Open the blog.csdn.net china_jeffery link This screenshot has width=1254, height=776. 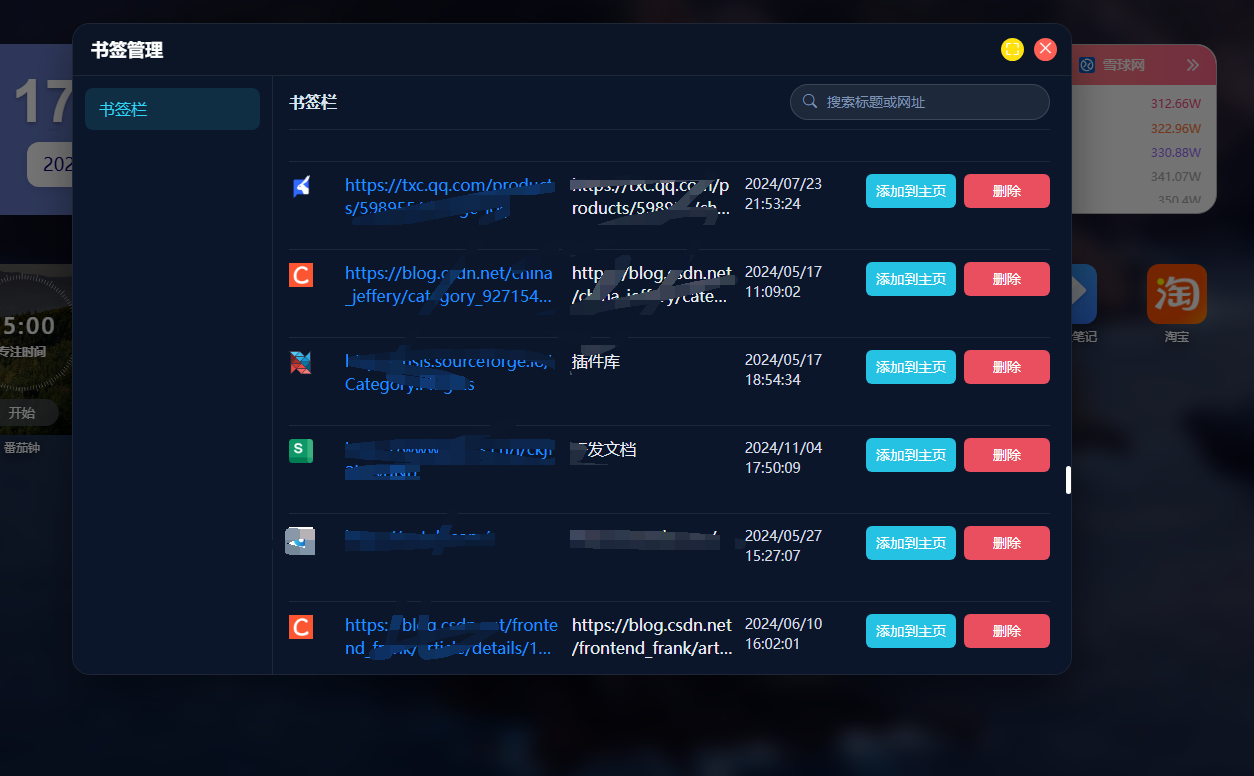coord(448,284)
